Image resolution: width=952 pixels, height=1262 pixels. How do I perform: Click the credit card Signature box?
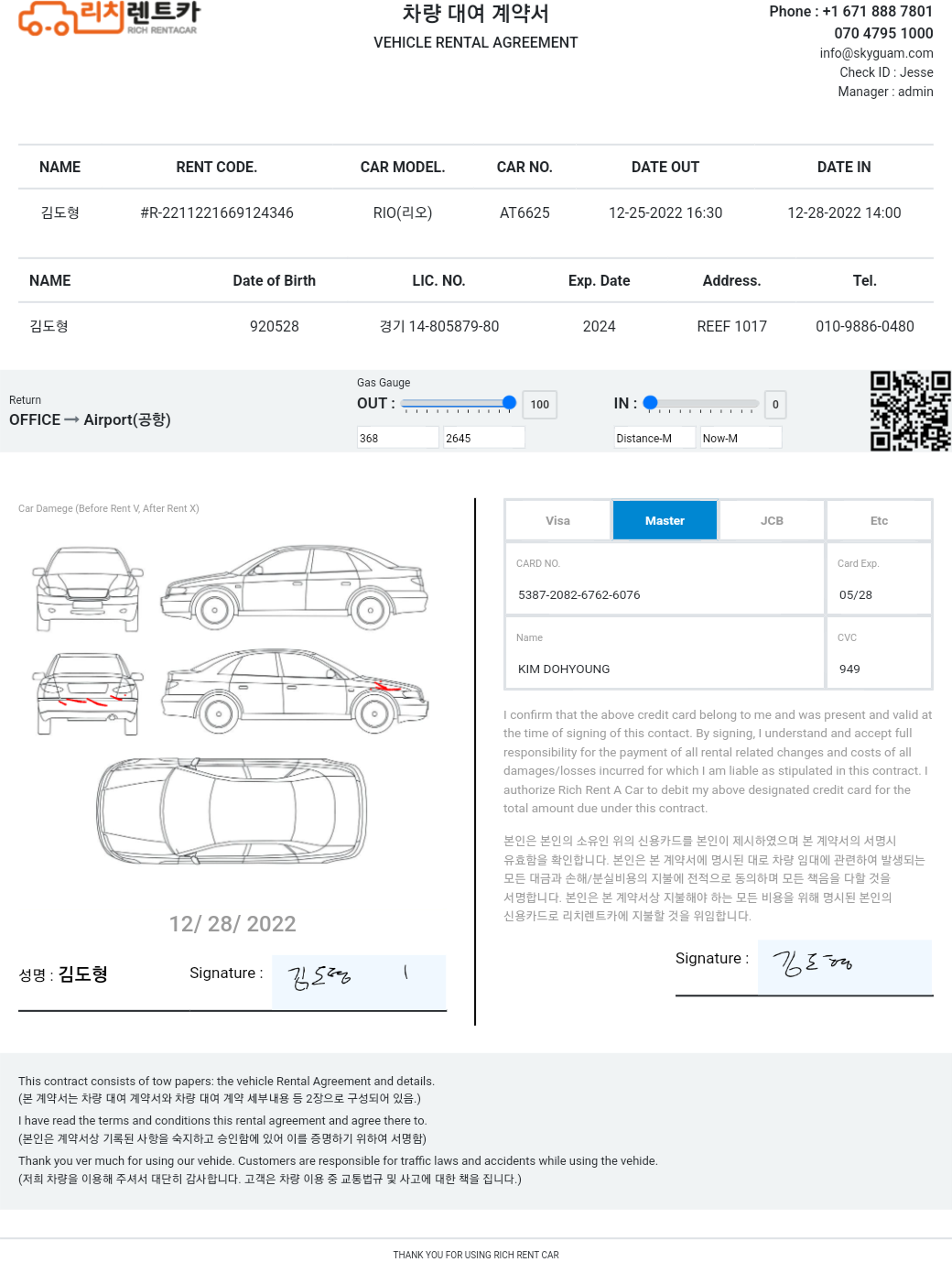point(845,966)
